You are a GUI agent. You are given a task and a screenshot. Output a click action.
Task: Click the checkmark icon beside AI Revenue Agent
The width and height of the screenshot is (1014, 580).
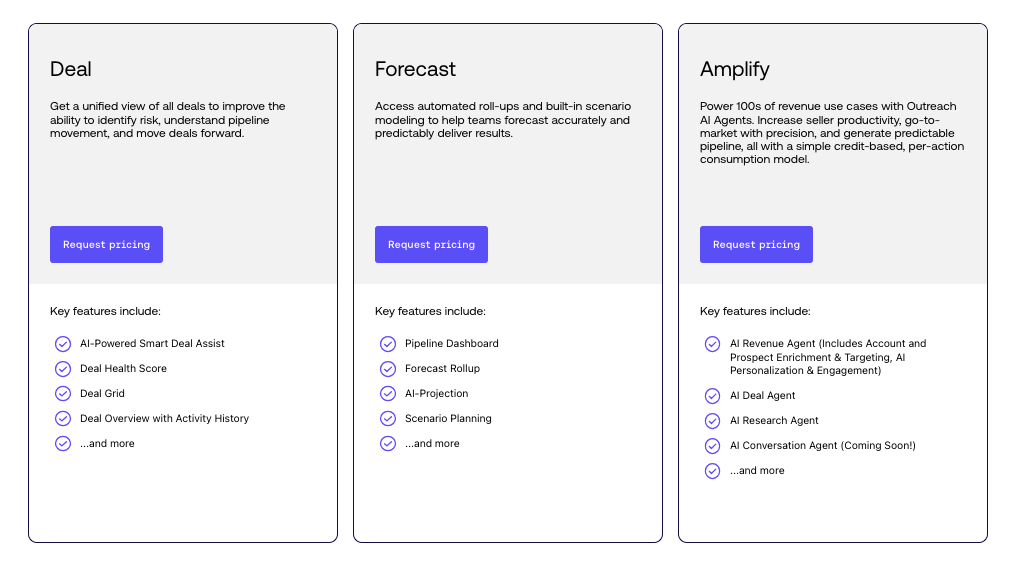point(713,344)
